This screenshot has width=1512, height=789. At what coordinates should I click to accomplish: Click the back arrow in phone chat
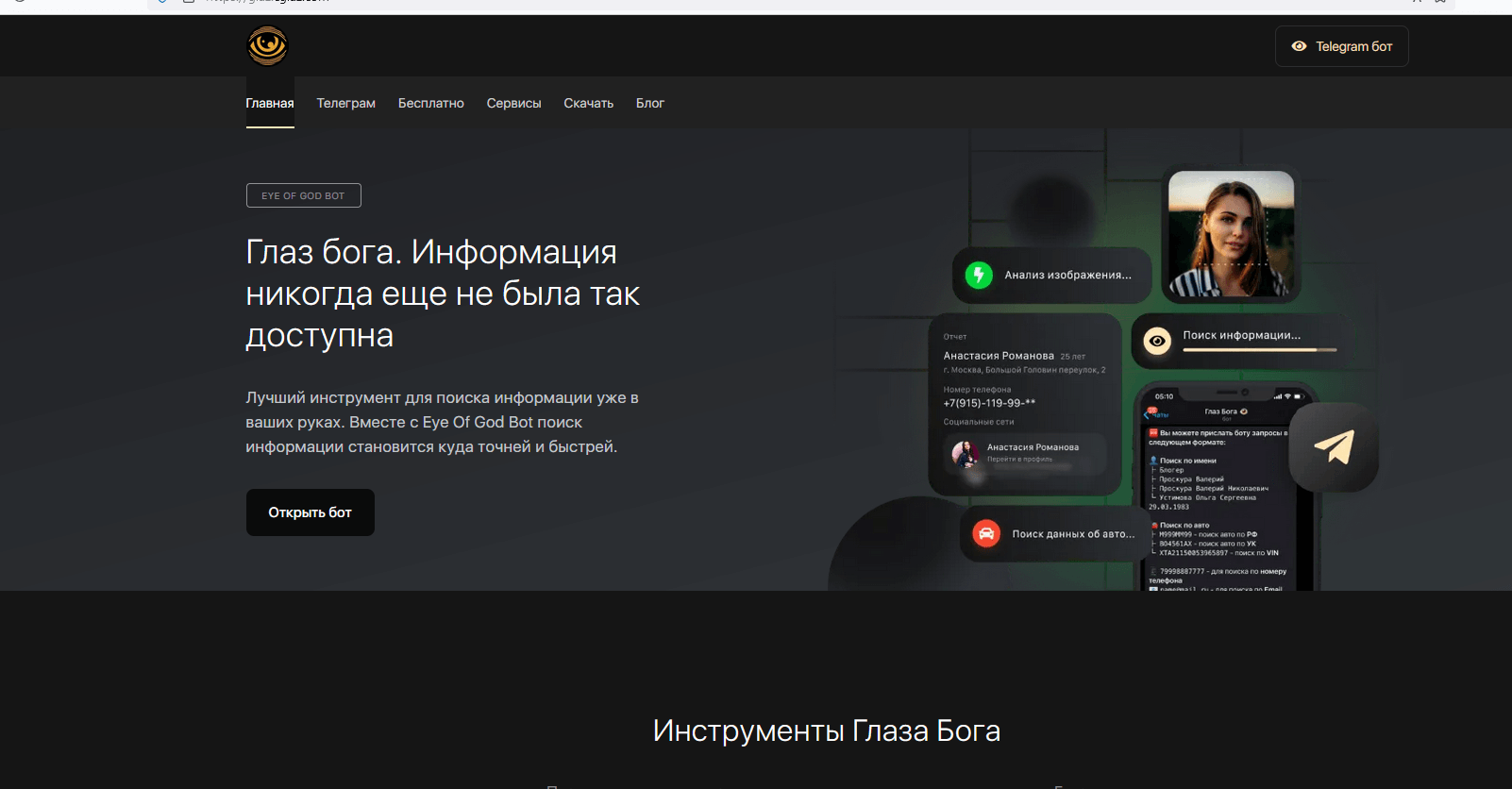pyautogui.click(x=1147, y=413)
